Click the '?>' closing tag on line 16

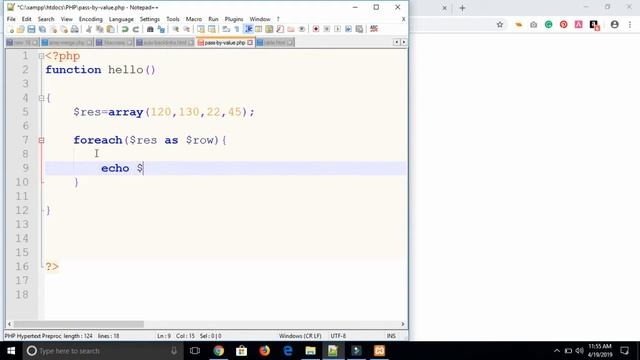point(52,267)
